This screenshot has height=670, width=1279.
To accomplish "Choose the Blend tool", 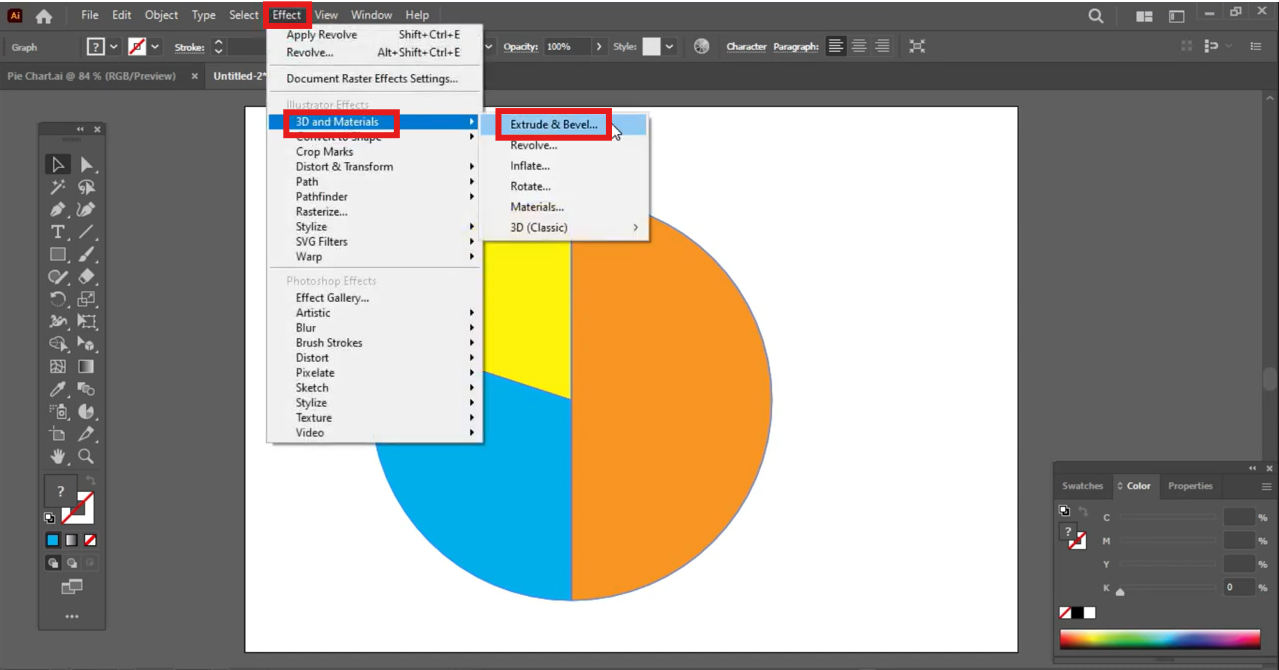I will 87,389.
